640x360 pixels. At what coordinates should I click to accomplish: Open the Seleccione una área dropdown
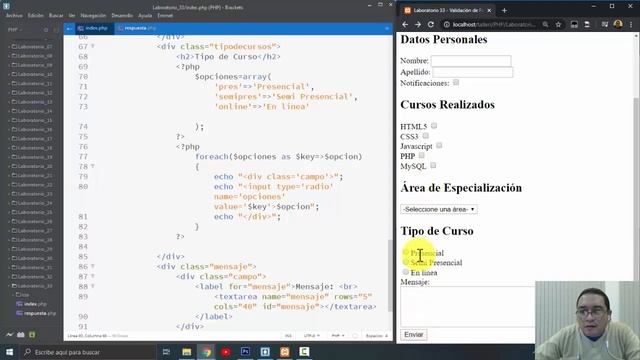[x=439, y=209]
